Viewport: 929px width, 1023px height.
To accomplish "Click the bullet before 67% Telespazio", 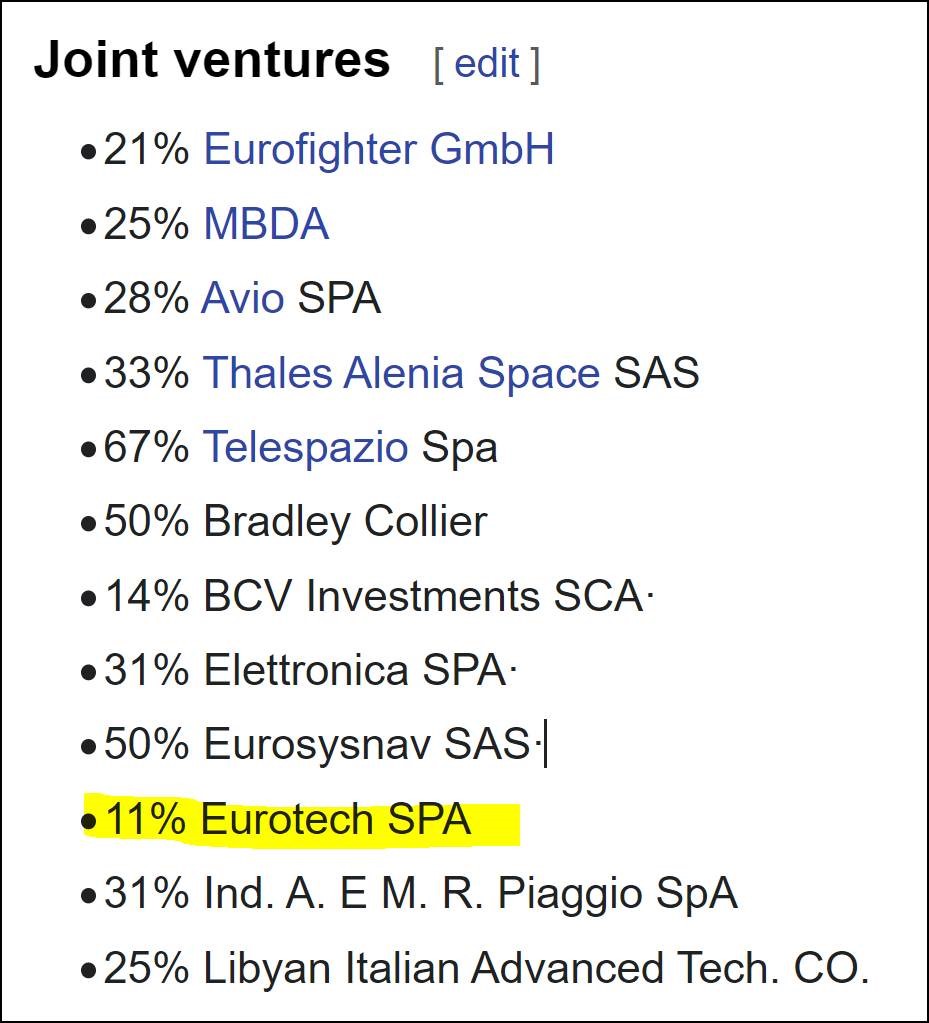I will (88, 450).
